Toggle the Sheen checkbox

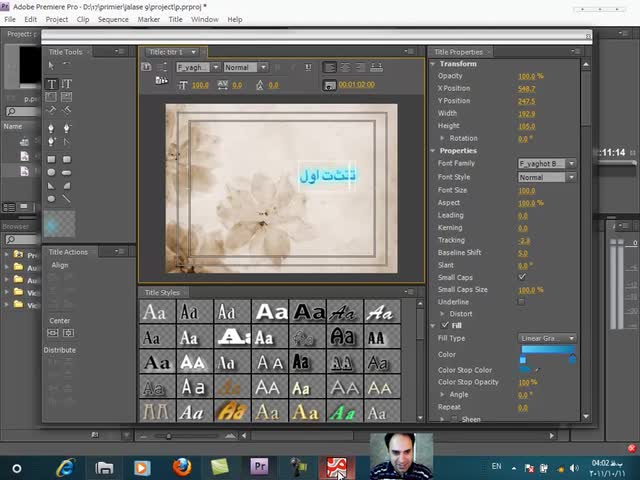(x=454, y=419)
